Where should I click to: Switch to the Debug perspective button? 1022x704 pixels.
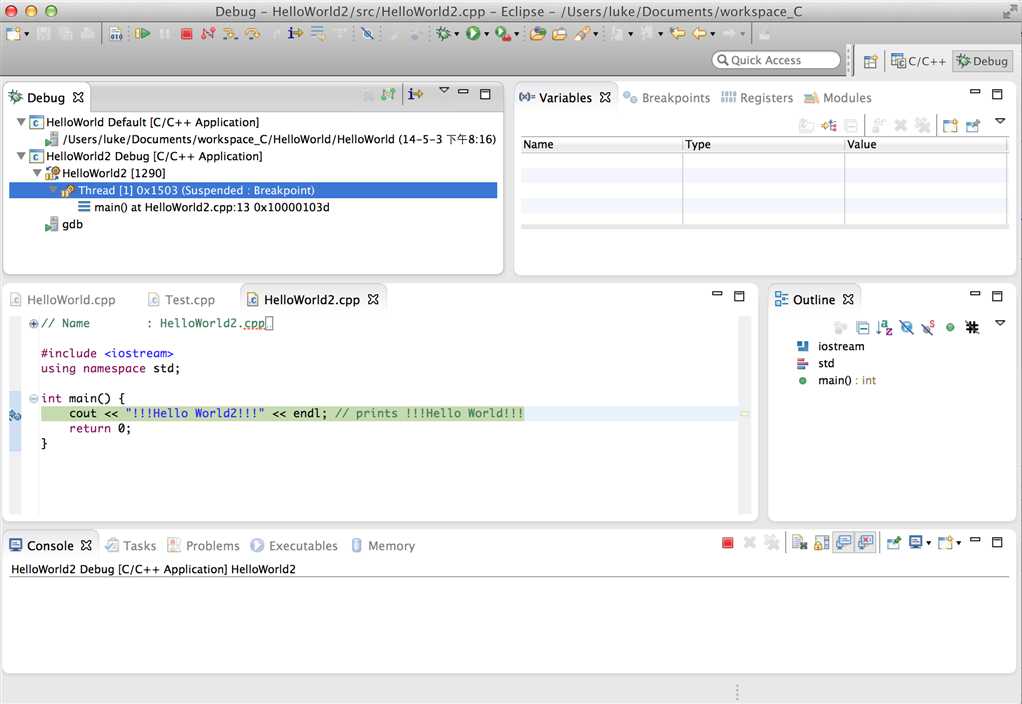coord(983,61)
